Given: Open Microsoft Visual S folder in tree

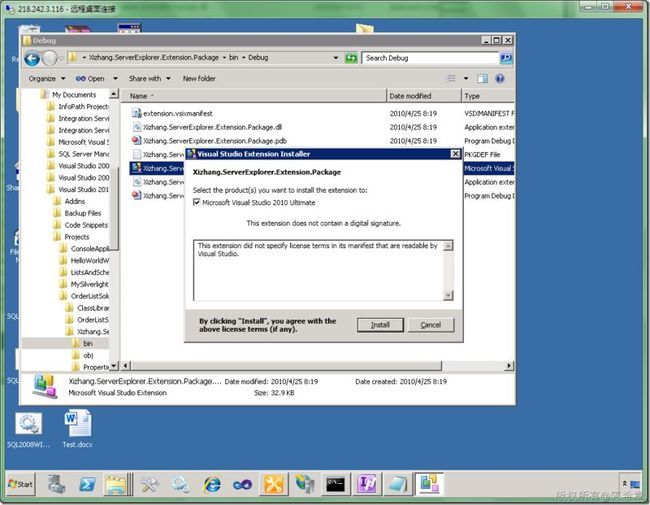Looking at the screenshot, I should [83, 142].
